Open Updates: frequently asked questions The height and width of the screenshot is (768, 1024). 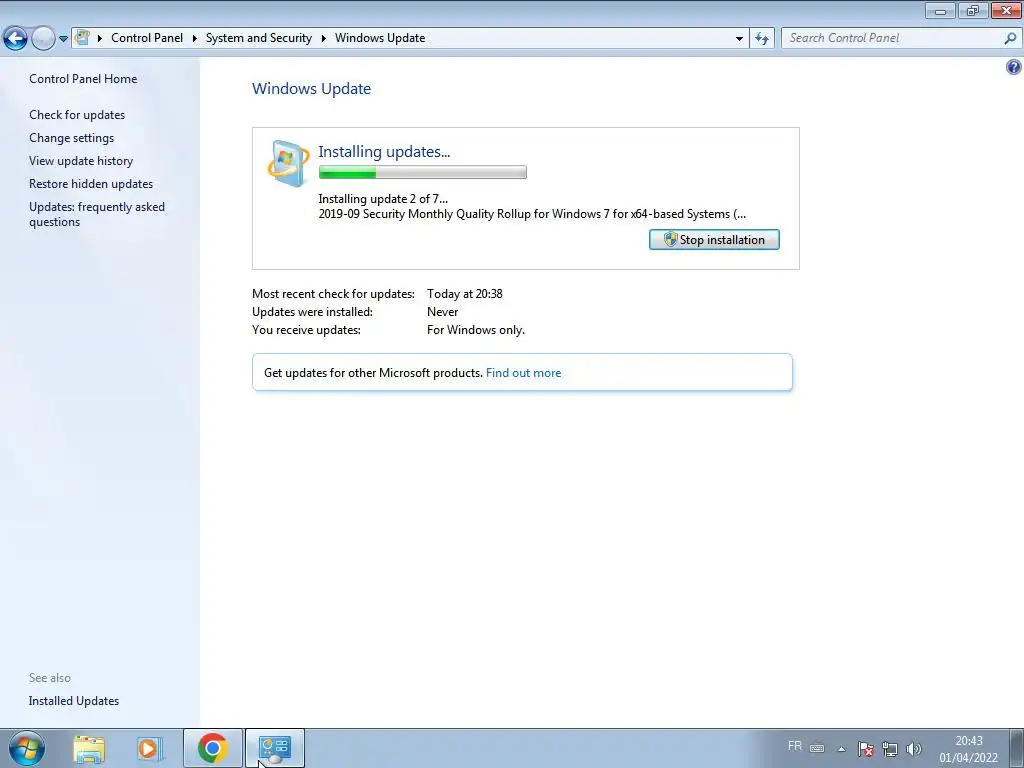tap(97, 214)
